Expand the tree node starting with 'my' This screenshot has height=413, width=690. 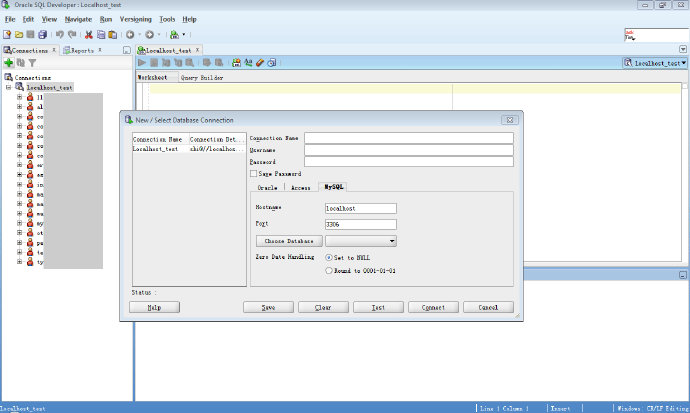click(x=19, y=223)
